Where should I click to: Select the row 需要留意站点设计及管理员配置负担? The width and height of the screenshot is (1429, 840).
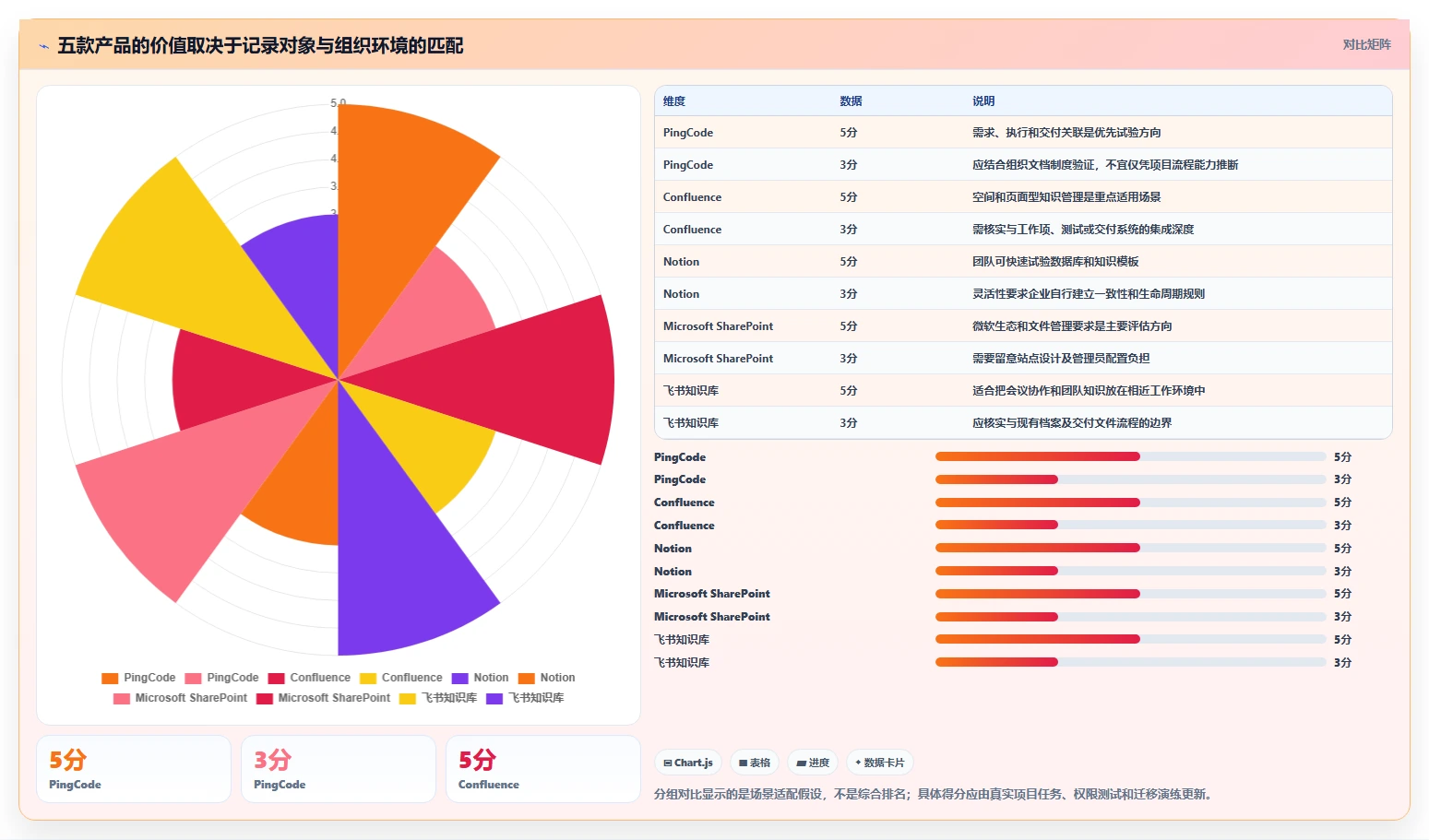pyautogui.click(x=1023, y=359)
